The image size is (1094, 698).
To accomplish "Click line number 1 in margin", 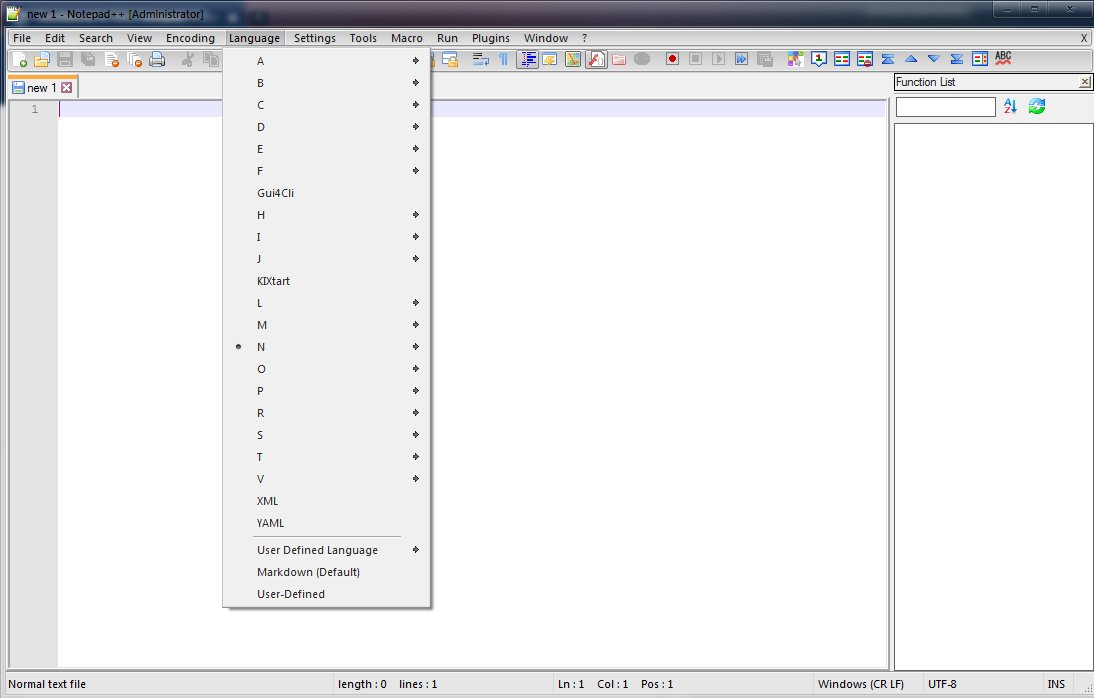I will (x=34, y=110).
